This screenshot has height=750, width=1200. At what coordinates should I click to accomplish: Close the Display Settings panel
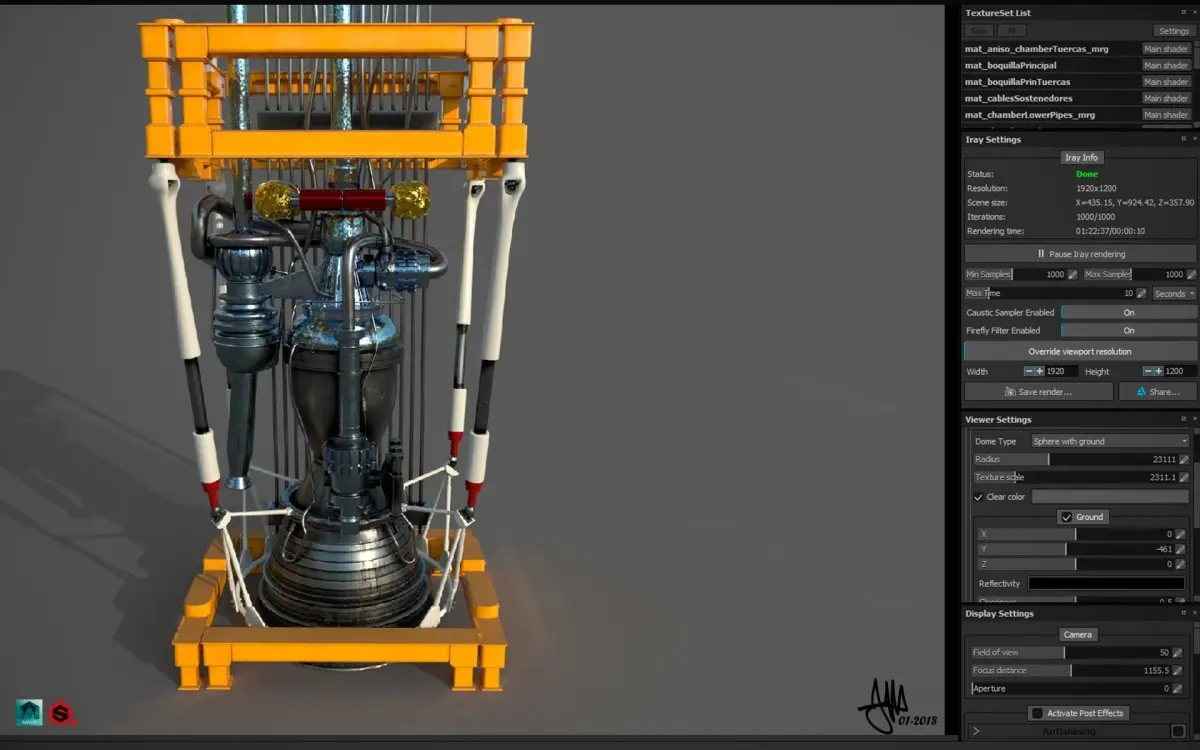[x=1194, y=613]
